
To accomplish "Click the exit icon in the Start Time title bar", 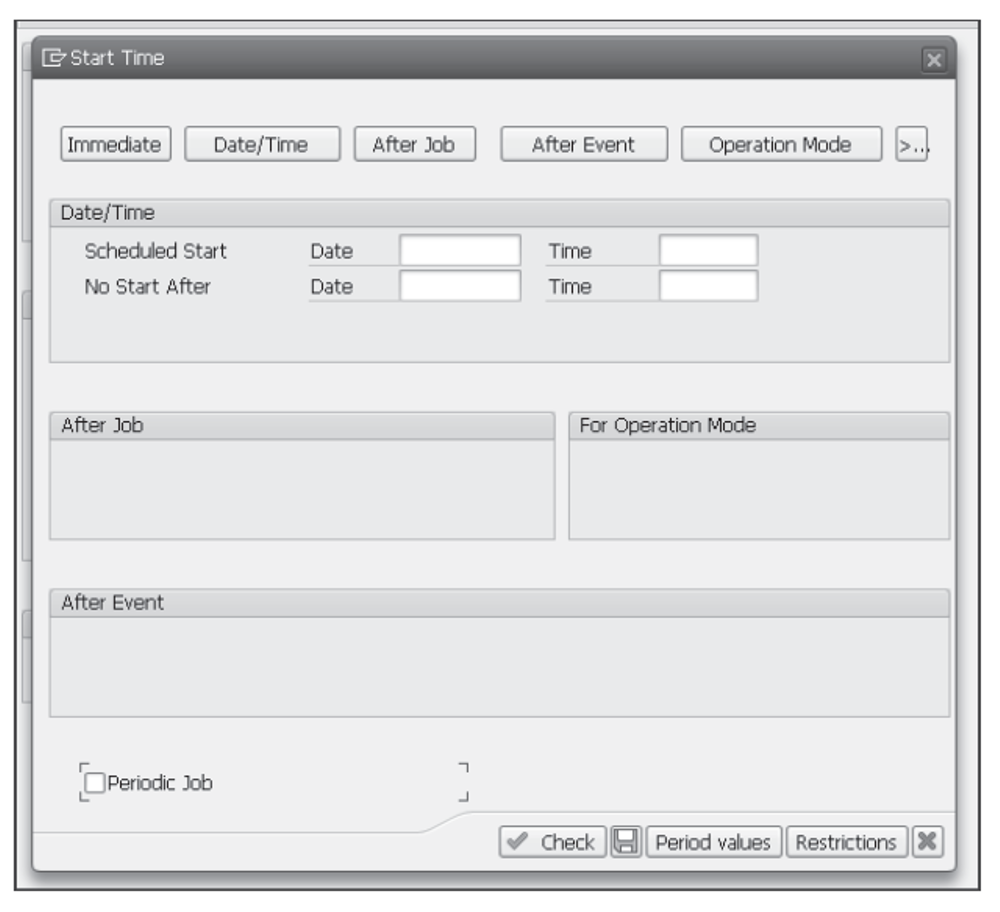I will (x=53, y=58).
